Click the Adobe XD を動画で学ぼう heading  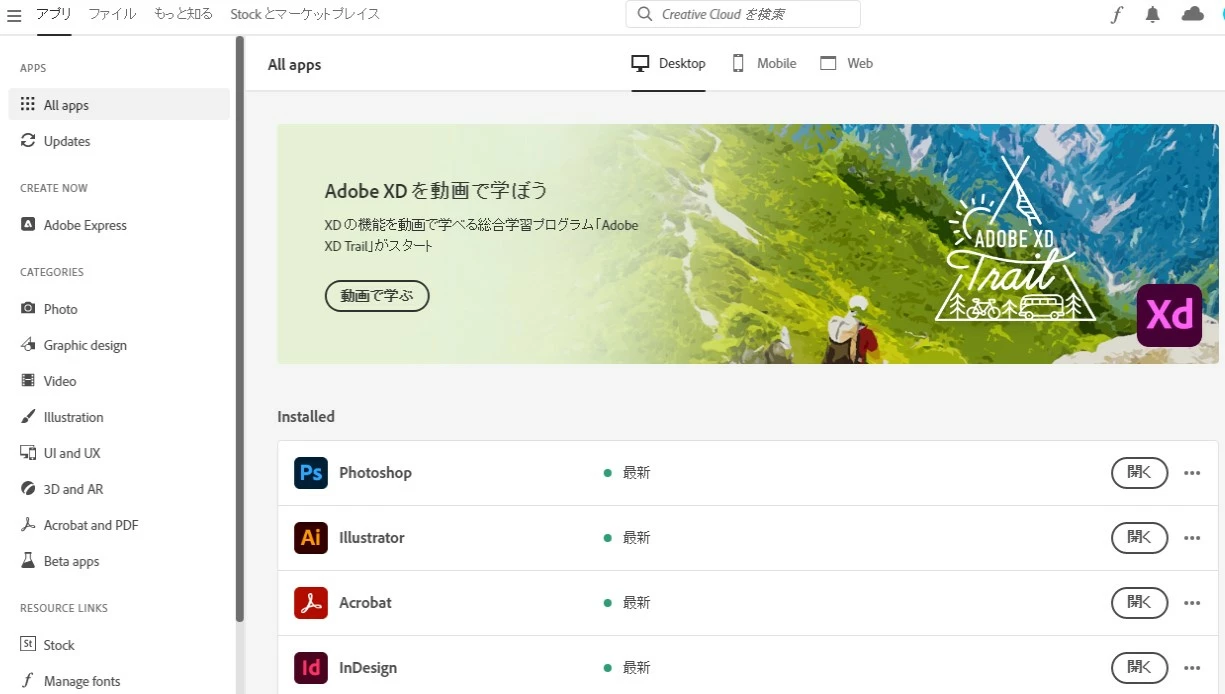436,191
